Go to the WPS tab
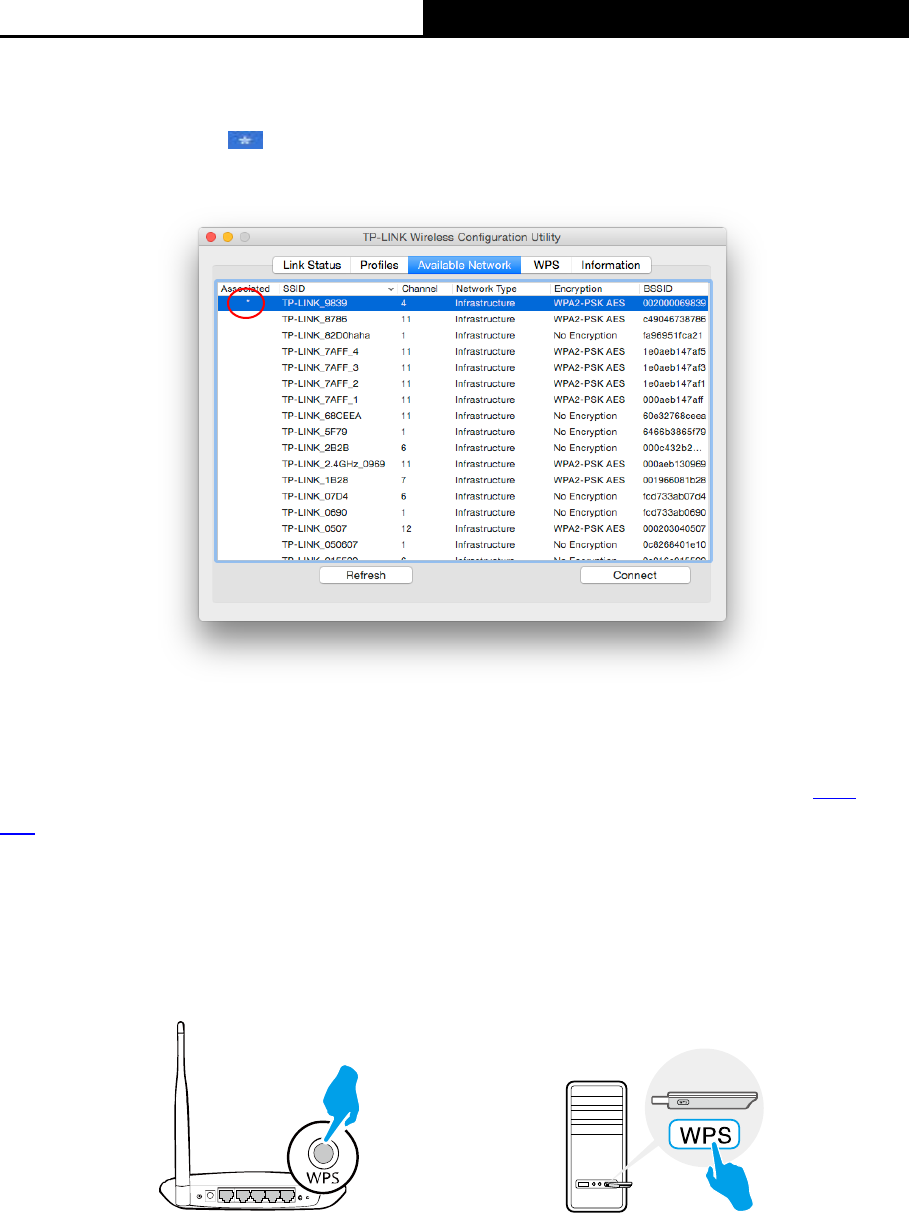Screen dimensions: 909x1213 [546, 265]
